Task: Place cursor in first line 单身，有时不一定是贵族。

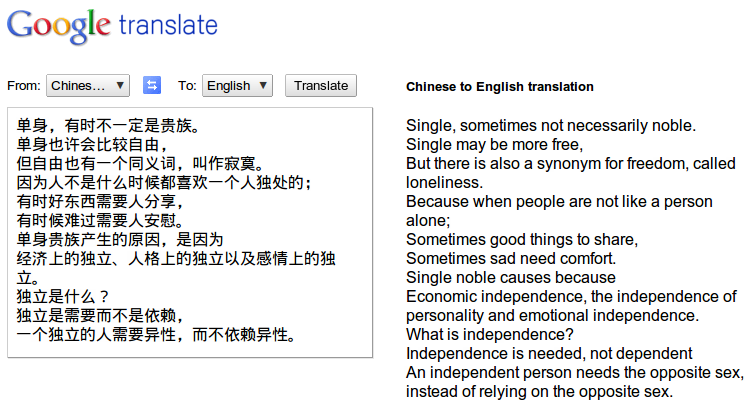Action: tap(108, 126)
